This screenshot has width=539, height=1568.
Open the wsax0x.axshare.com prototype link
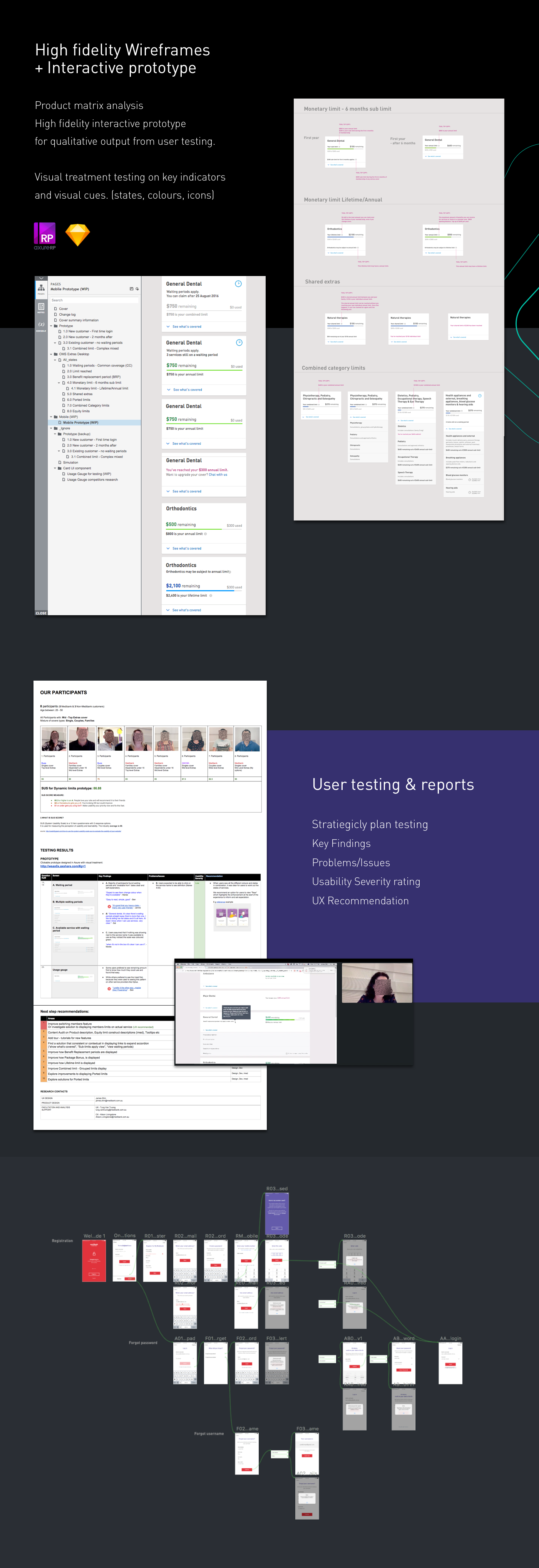coord(63,866)
